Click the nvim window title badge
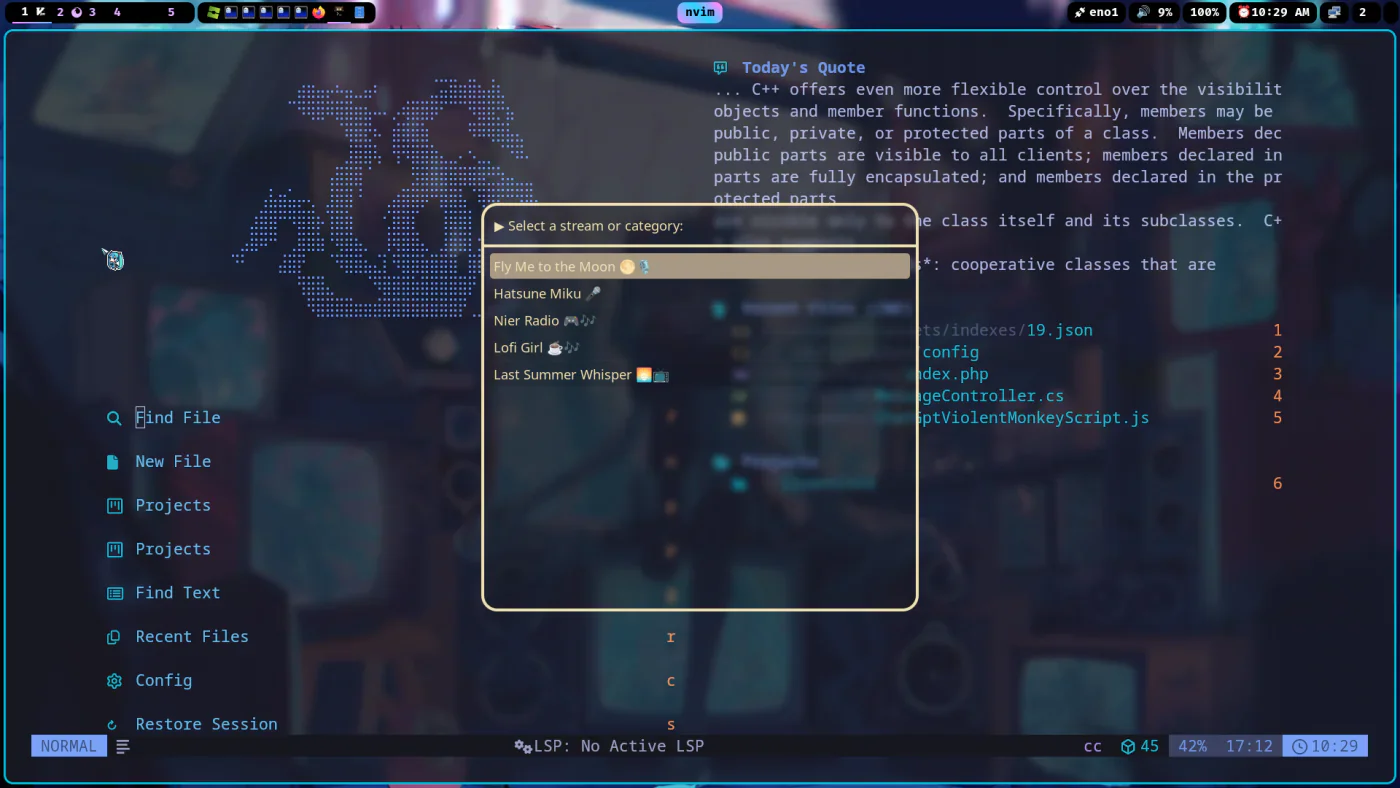The height and width of the screenshot is (788, 1400). (700, 12)
